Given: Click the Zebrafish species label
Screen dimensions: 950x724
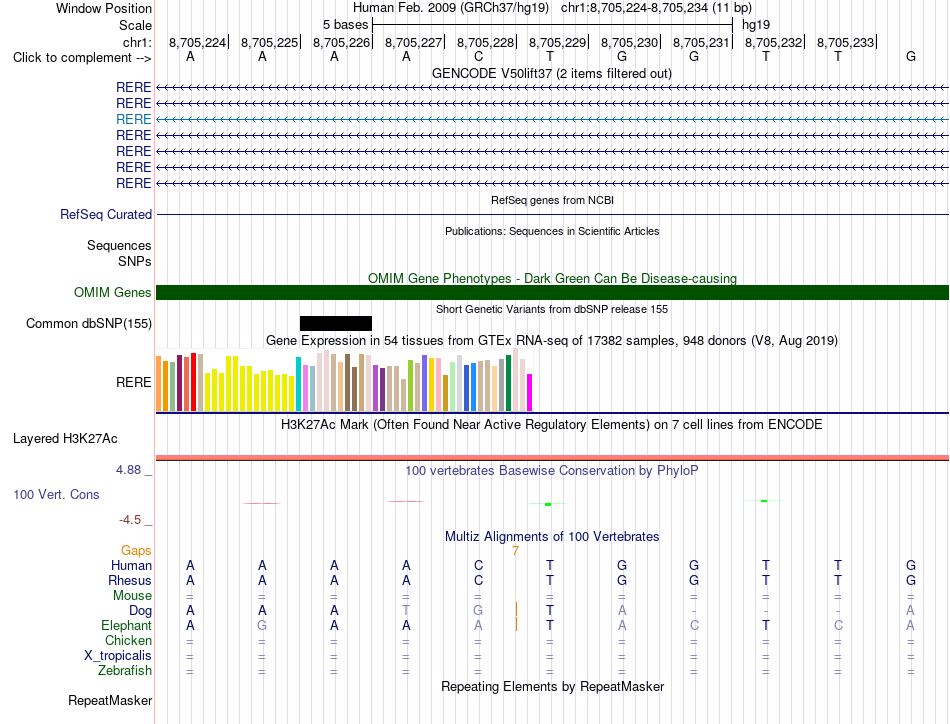Looking at the screenshot, I should (125, 671).
